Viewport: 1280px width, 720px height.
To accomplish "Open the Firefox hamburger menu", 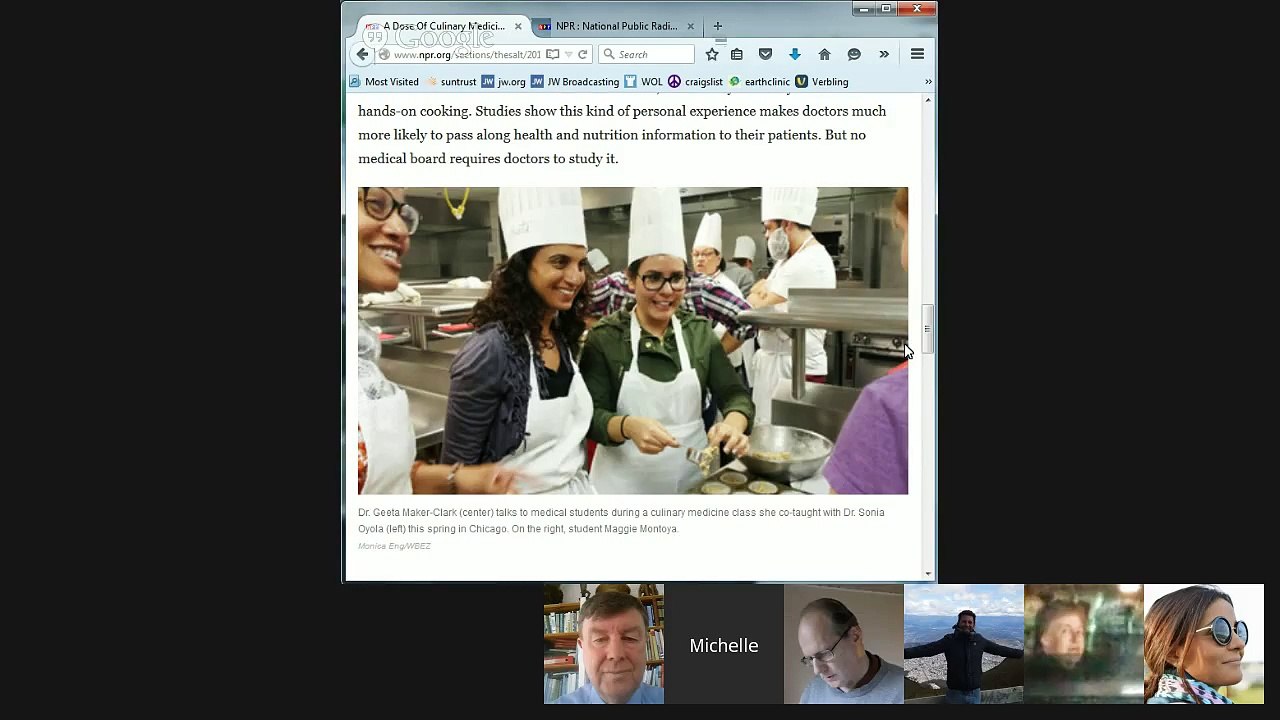I will coord(917,54).
